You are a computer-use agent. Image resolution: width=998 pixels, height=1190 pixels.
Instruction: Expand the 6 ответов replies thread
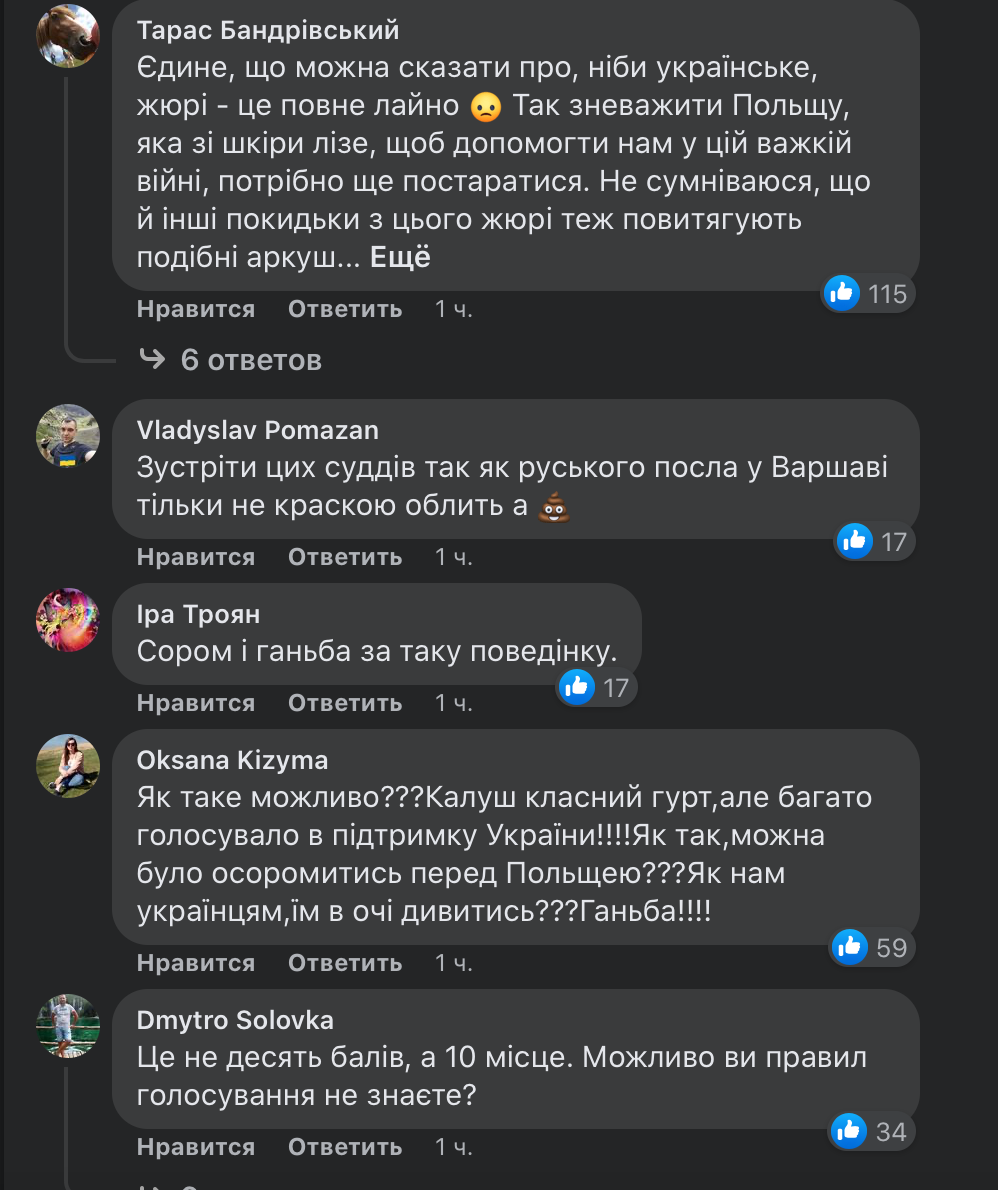tap(251, 360)
